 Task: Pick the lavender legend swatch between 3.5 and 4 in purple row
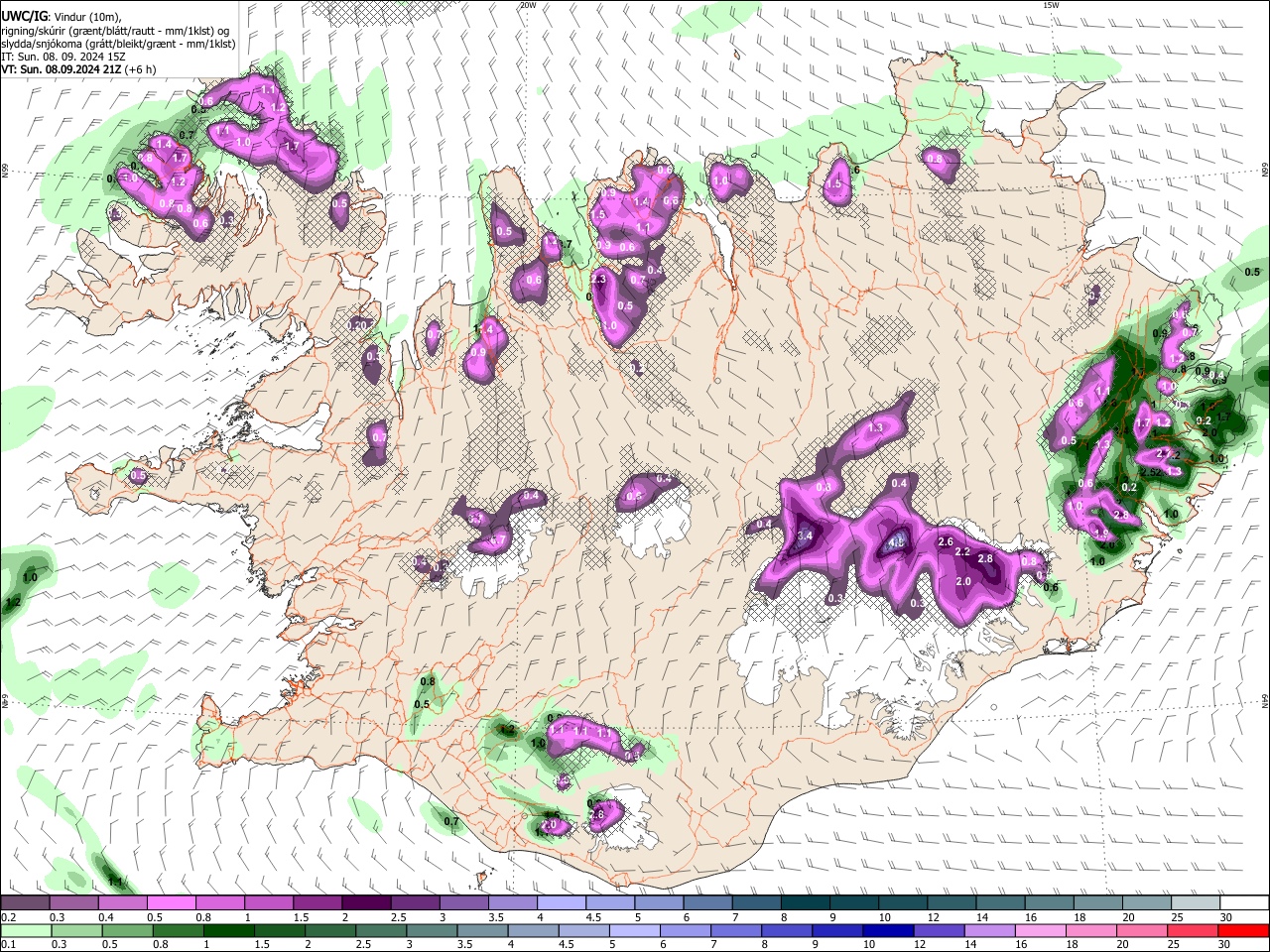point(513,903)
